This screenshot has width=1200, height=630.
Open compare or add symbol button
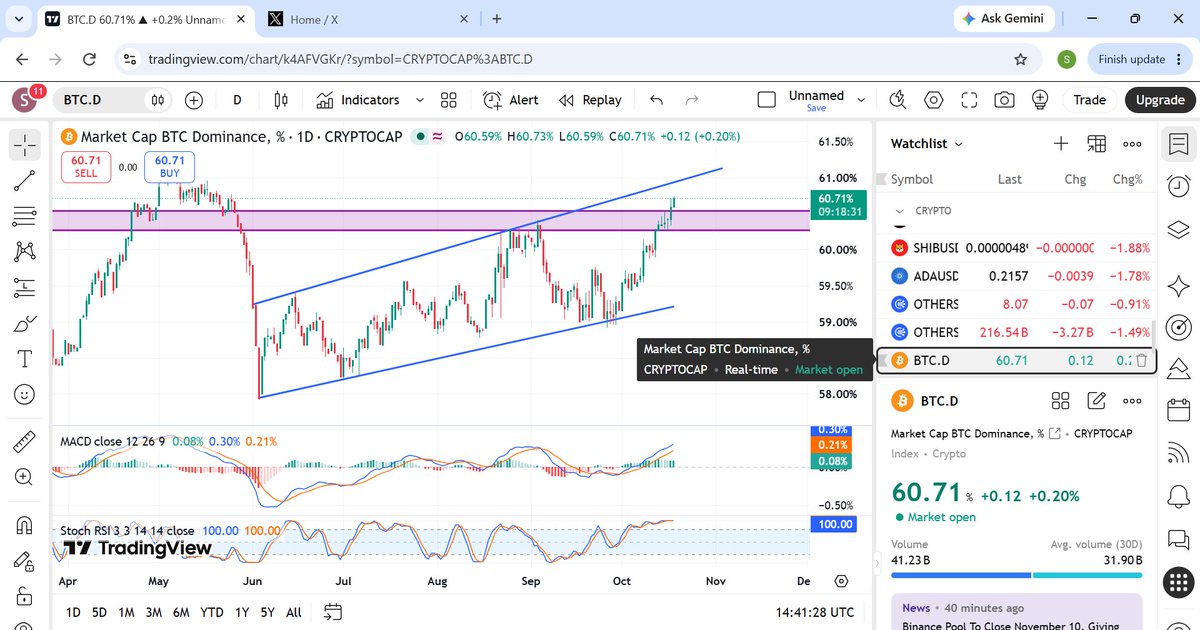tap(193, 100)
